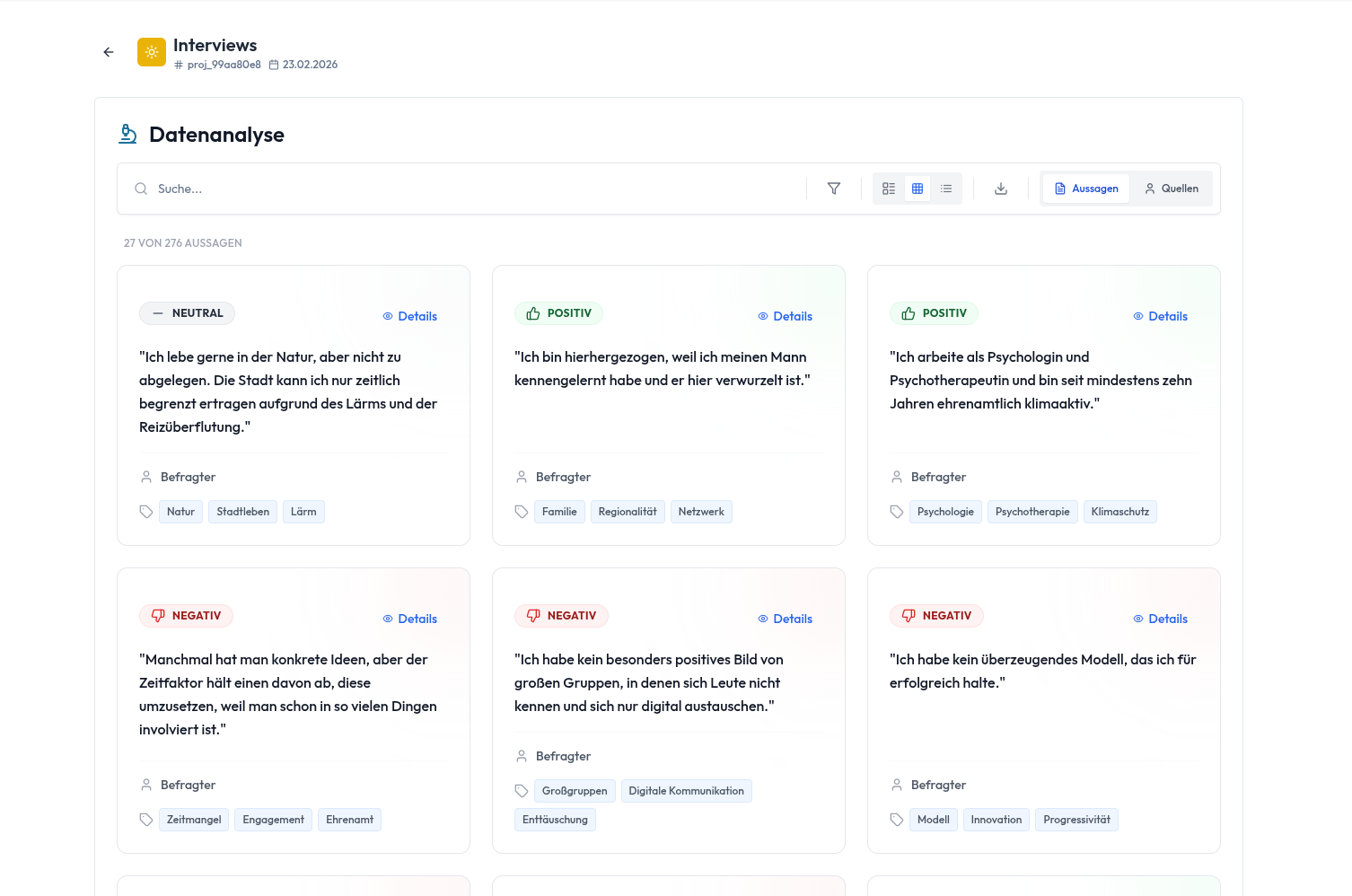Screen dimensions: 1352x896
Task: Open Details of the Psychologin statement
Action: pos(1160,316)
